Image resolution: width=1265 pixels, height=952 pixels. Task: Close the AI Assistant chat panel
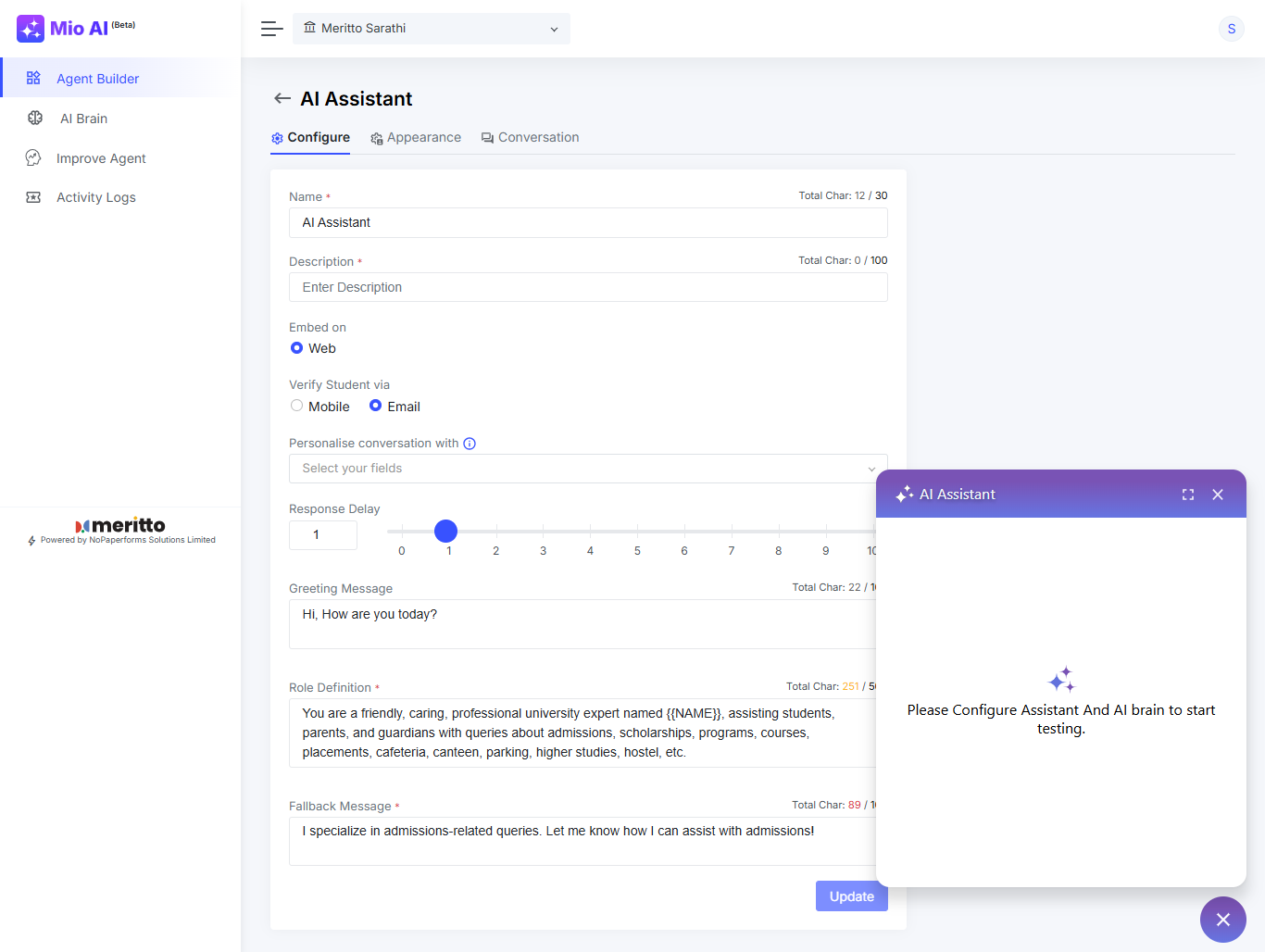tap(1218, 495)
